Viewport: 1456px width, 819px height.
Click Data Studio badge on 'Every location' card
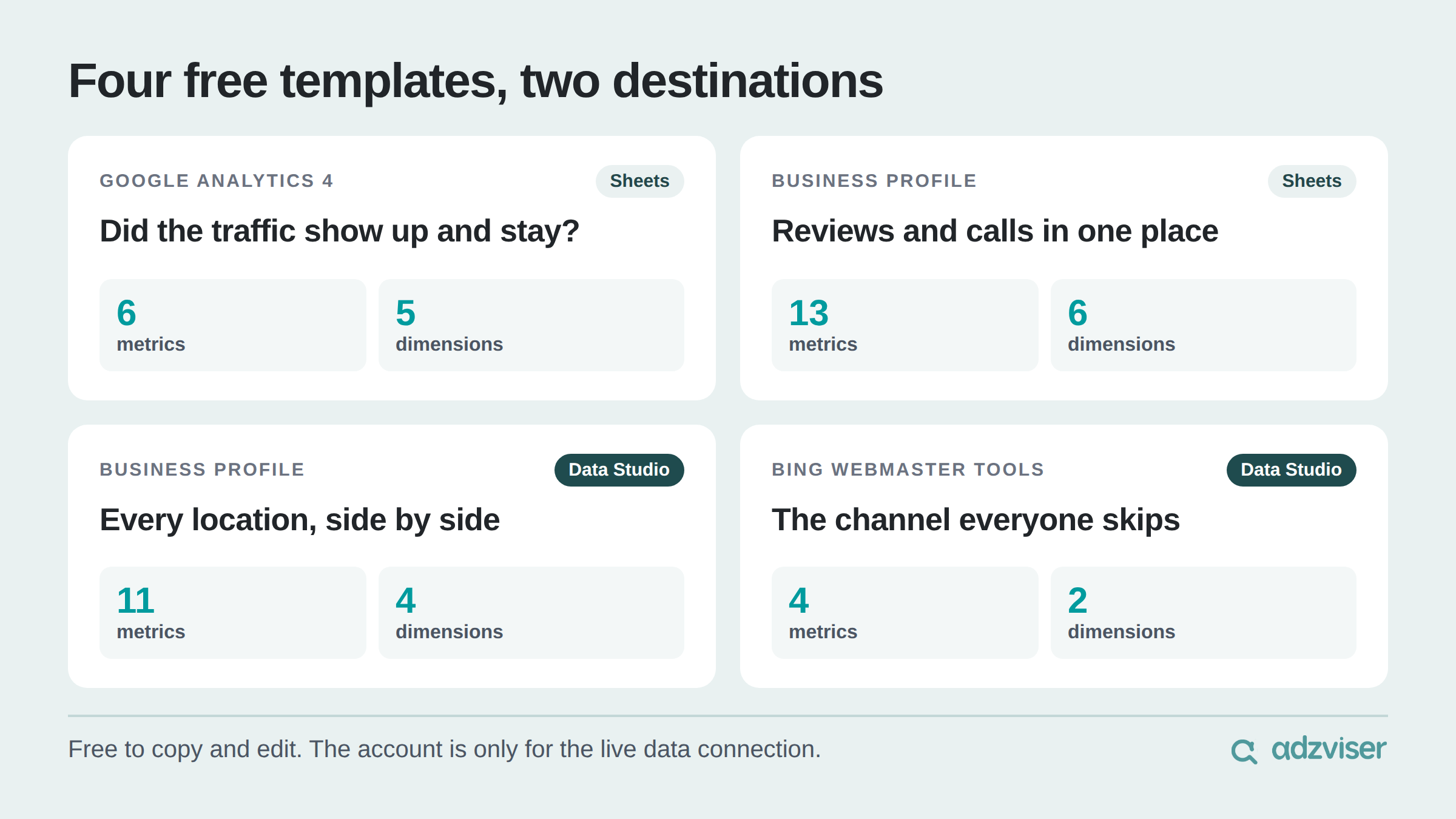619,470
